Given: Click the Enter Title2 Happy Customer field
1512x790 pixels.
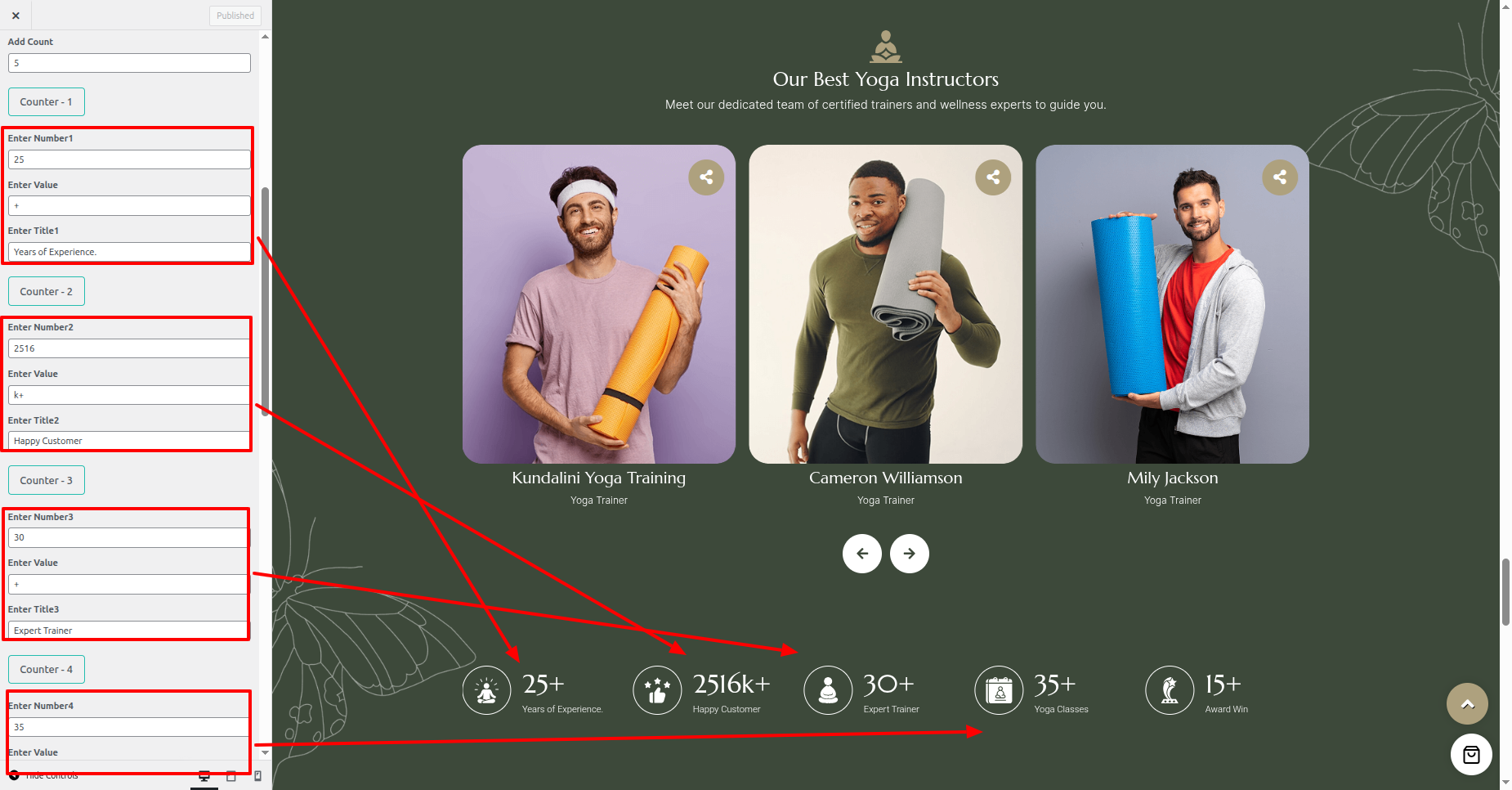Looking at the screenshot, I should coord(129,441).
